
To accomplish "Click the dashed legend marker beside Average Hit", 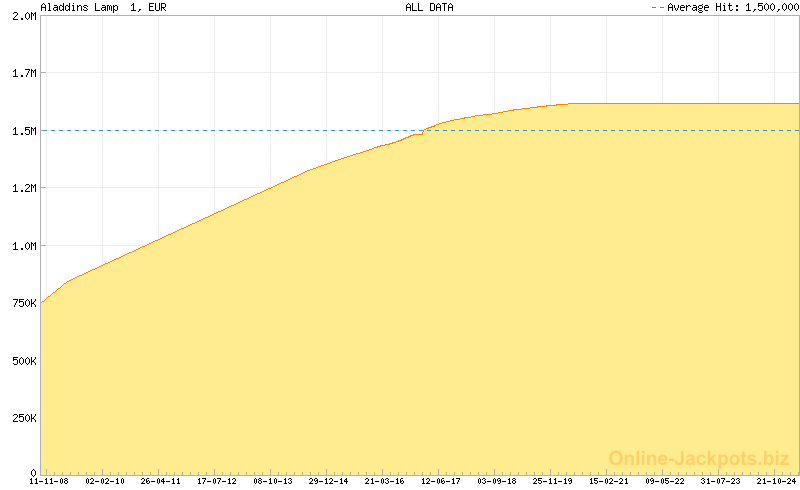I will pos(657,7).
